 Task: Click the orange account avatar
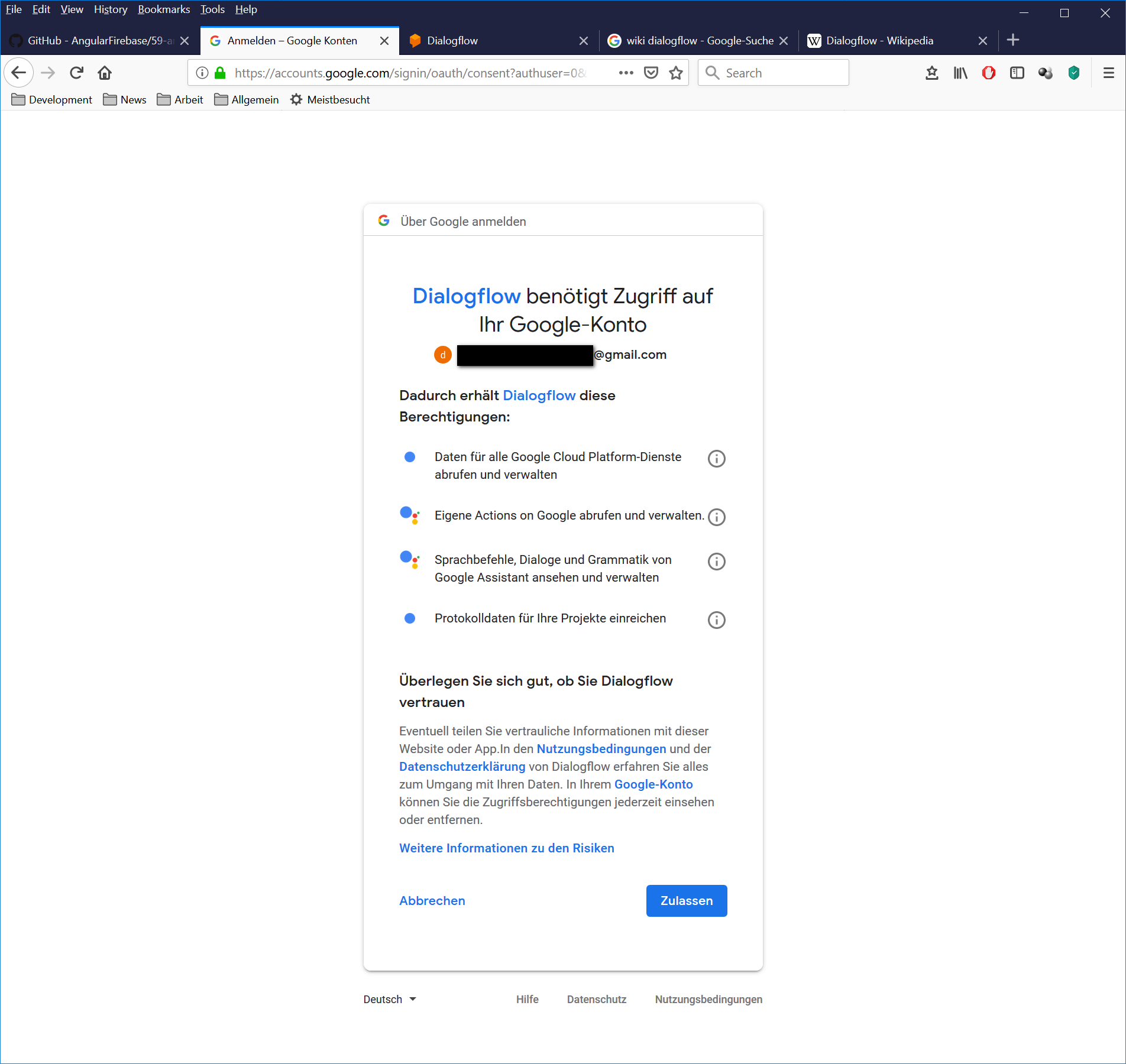point(443,355)
